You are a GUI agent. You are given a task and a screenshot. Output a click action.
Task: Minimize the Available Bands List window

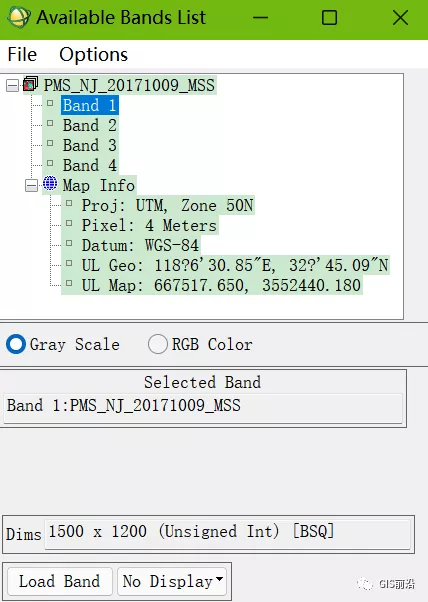260,18
